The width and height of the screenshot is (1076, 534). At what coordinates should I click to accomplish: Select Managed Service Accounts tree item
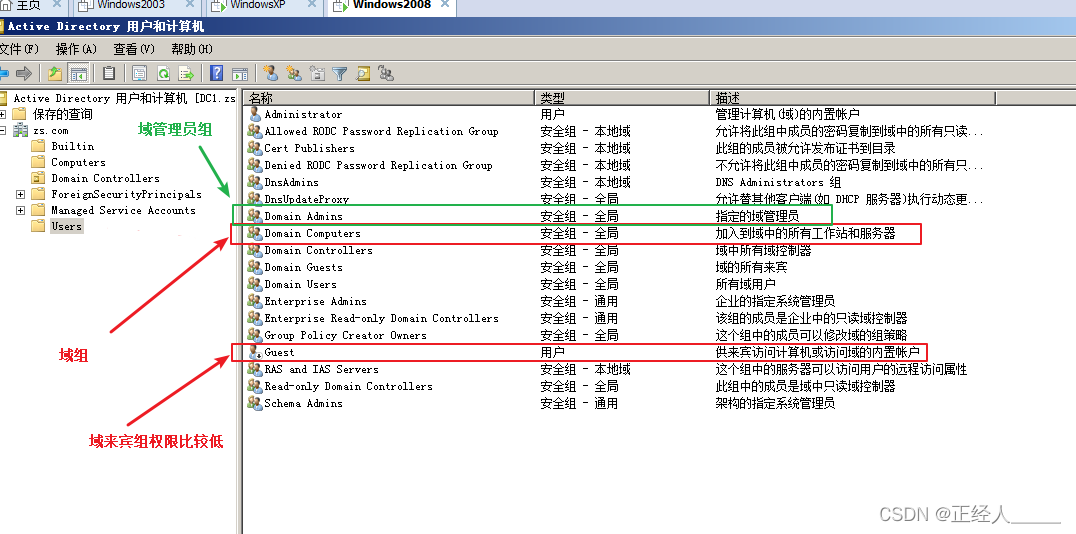(x=124, y=211)
